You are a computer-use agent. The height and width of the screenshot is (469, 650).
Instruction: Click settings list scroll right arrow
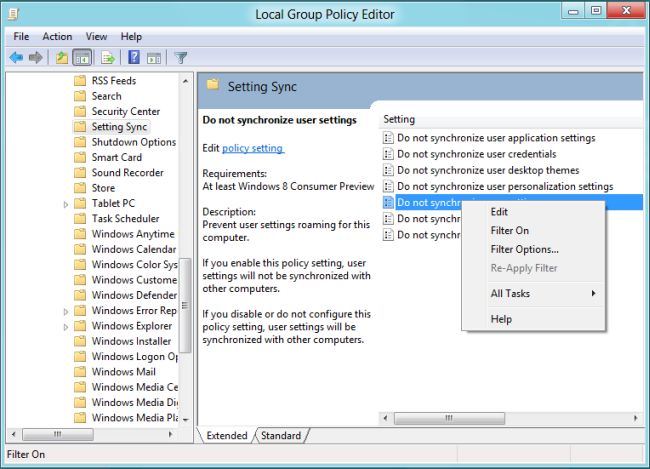coord(636,418)
